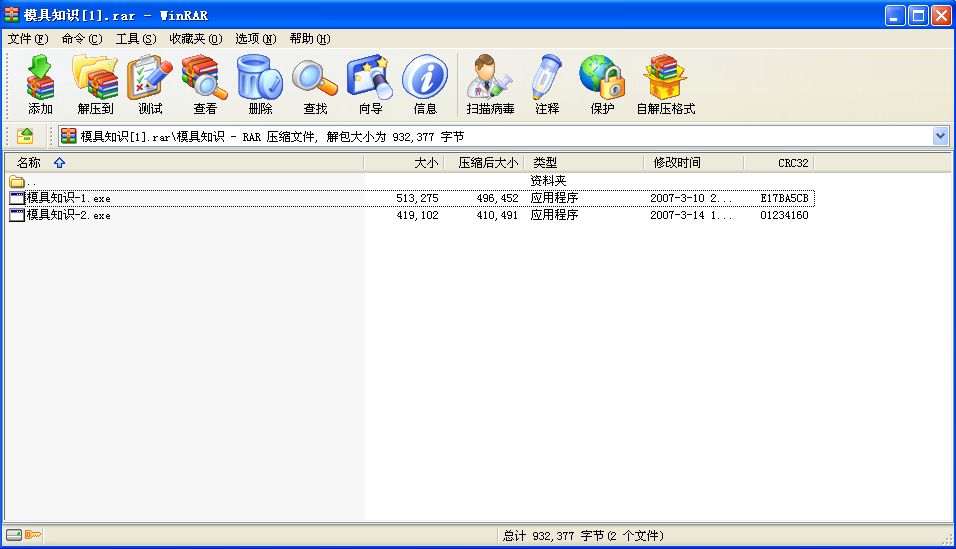Sort by 名称 column header
Image resolution: width=956 pixels, height=549 pixels.
[x=184, y=163]
